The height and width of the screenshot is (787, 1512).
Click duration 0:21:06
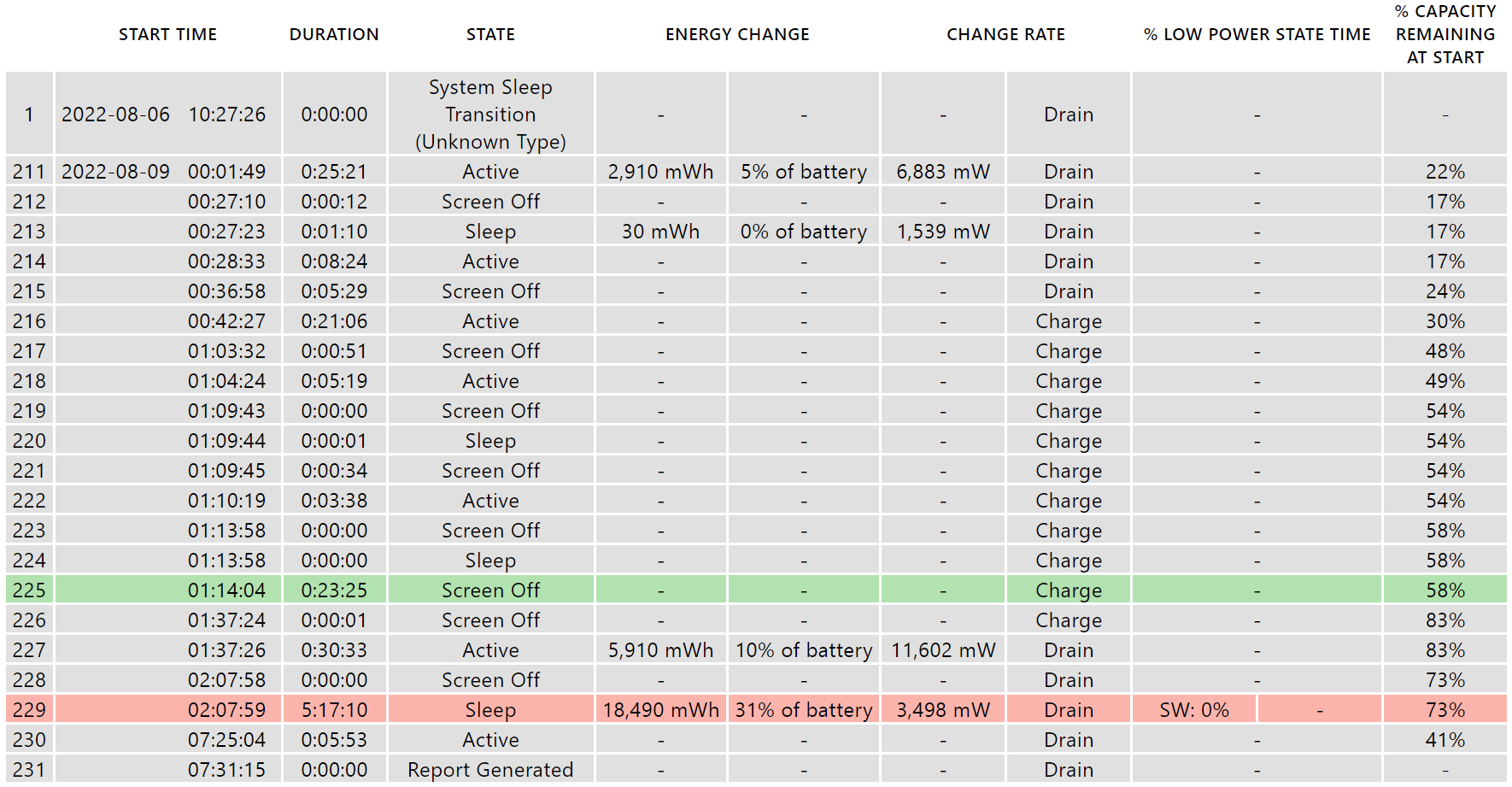pyautogui.click(x=334, y=320)
